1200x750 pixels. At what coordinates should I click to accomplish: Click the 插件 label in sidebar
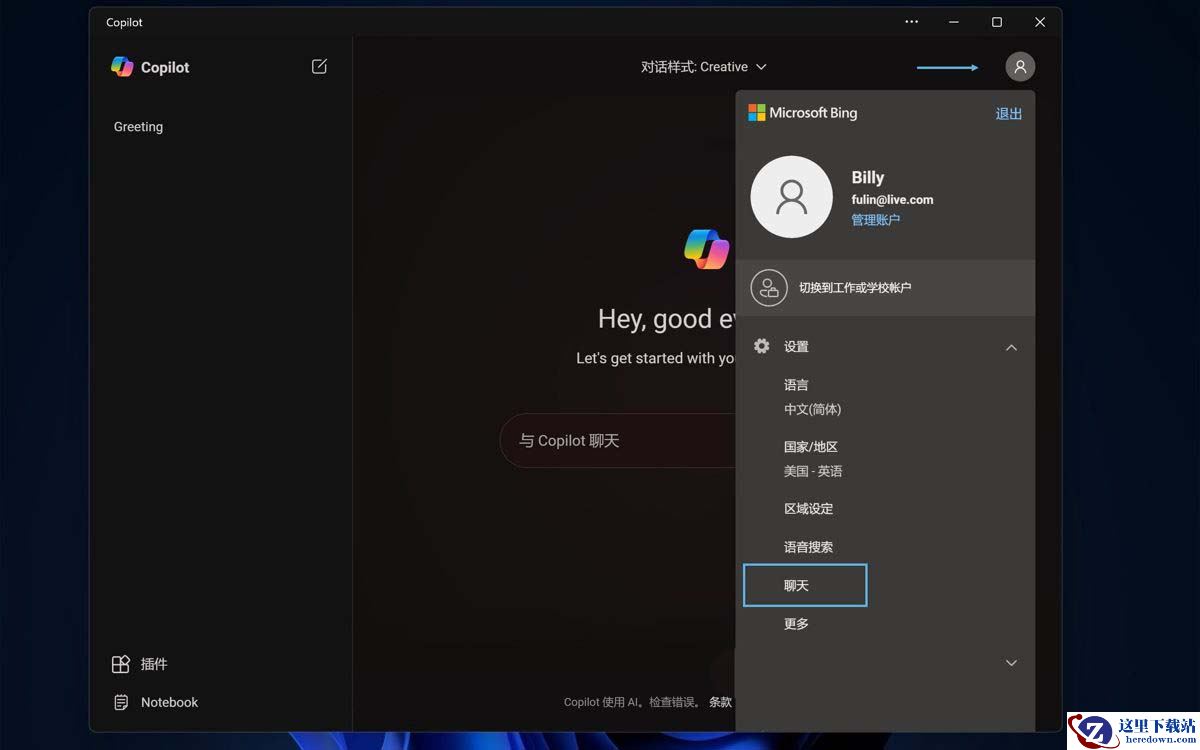point(154,664)
